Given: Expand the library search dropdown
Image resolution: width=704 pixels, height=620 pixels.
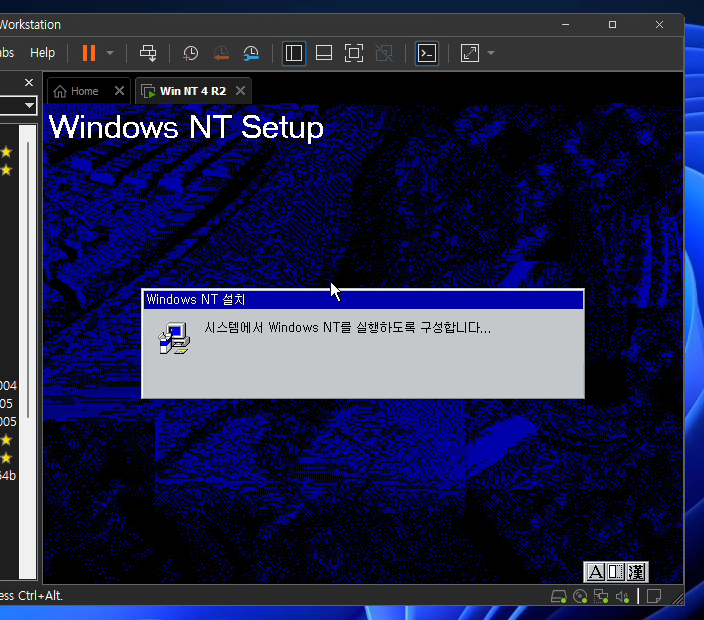Looking at the screenshot, I should click(x=29, y=106).
